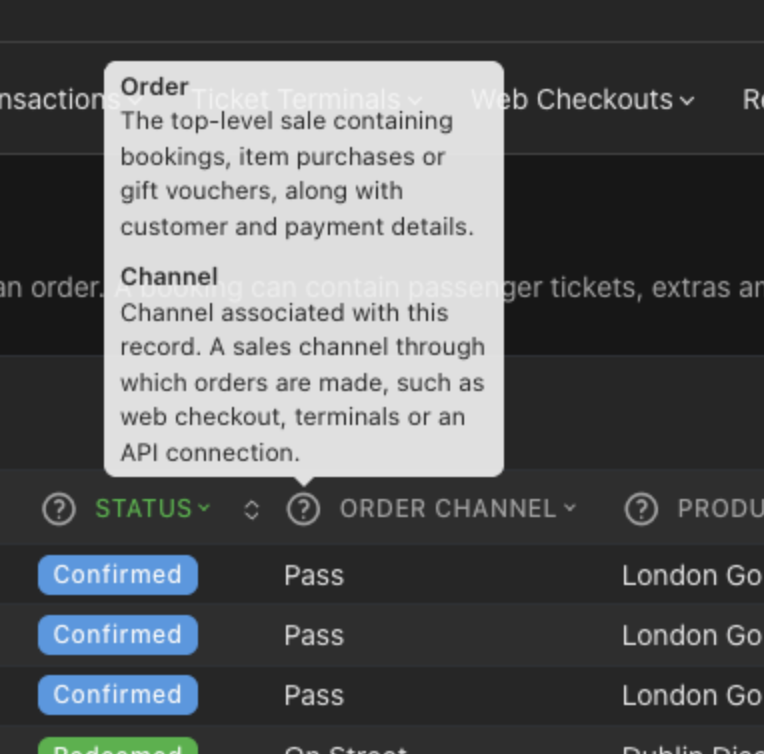Click the sort arrows after the STATUS column
Screen dimensions: 764x754
[251, 510]
